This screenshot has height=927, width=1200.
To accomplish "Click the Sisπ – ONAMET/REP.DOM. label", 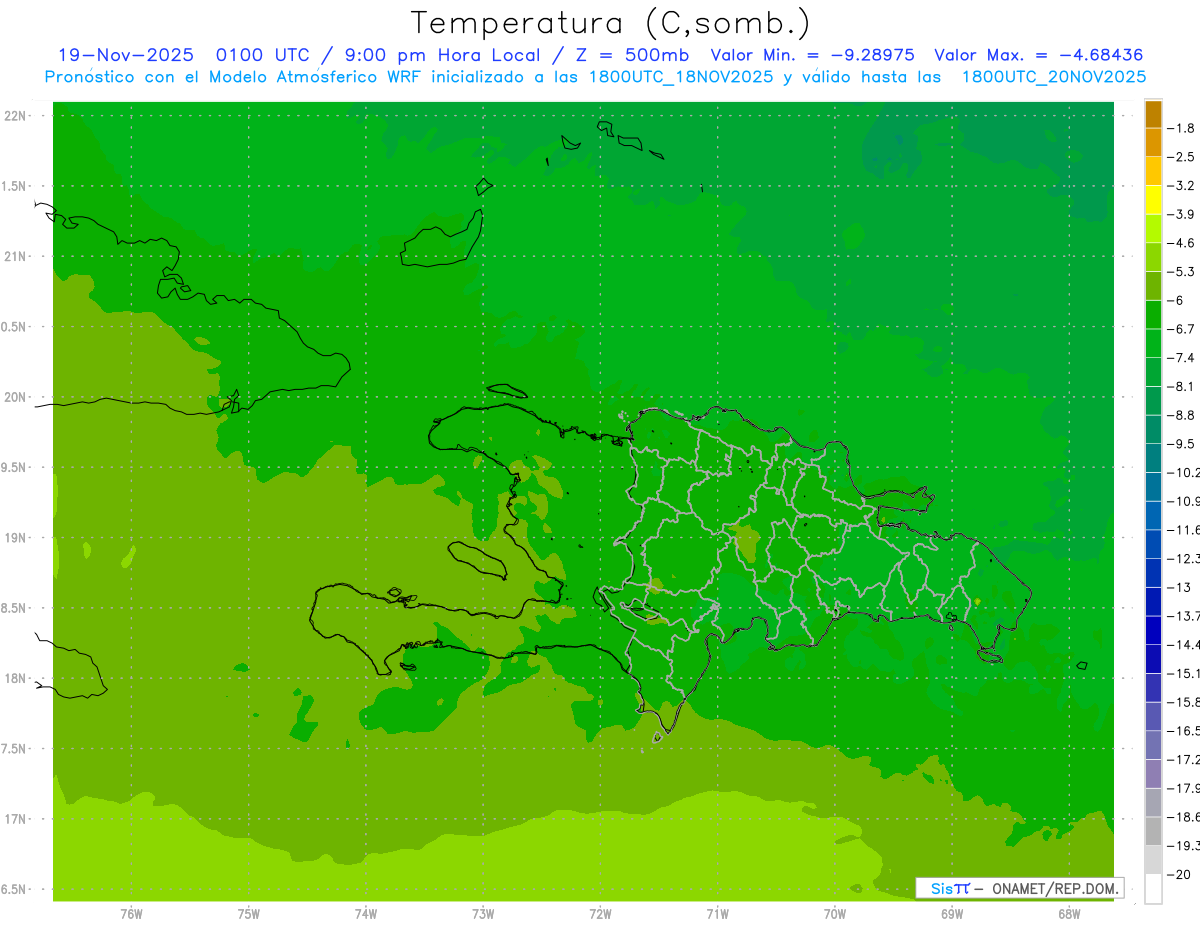I will [1020, 888].
